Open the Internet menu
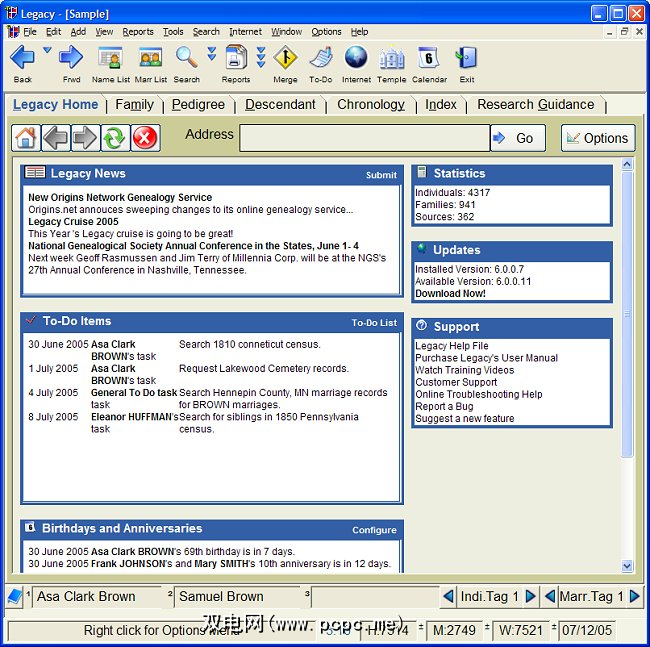The image size is (650, 647). coord(245,32)
